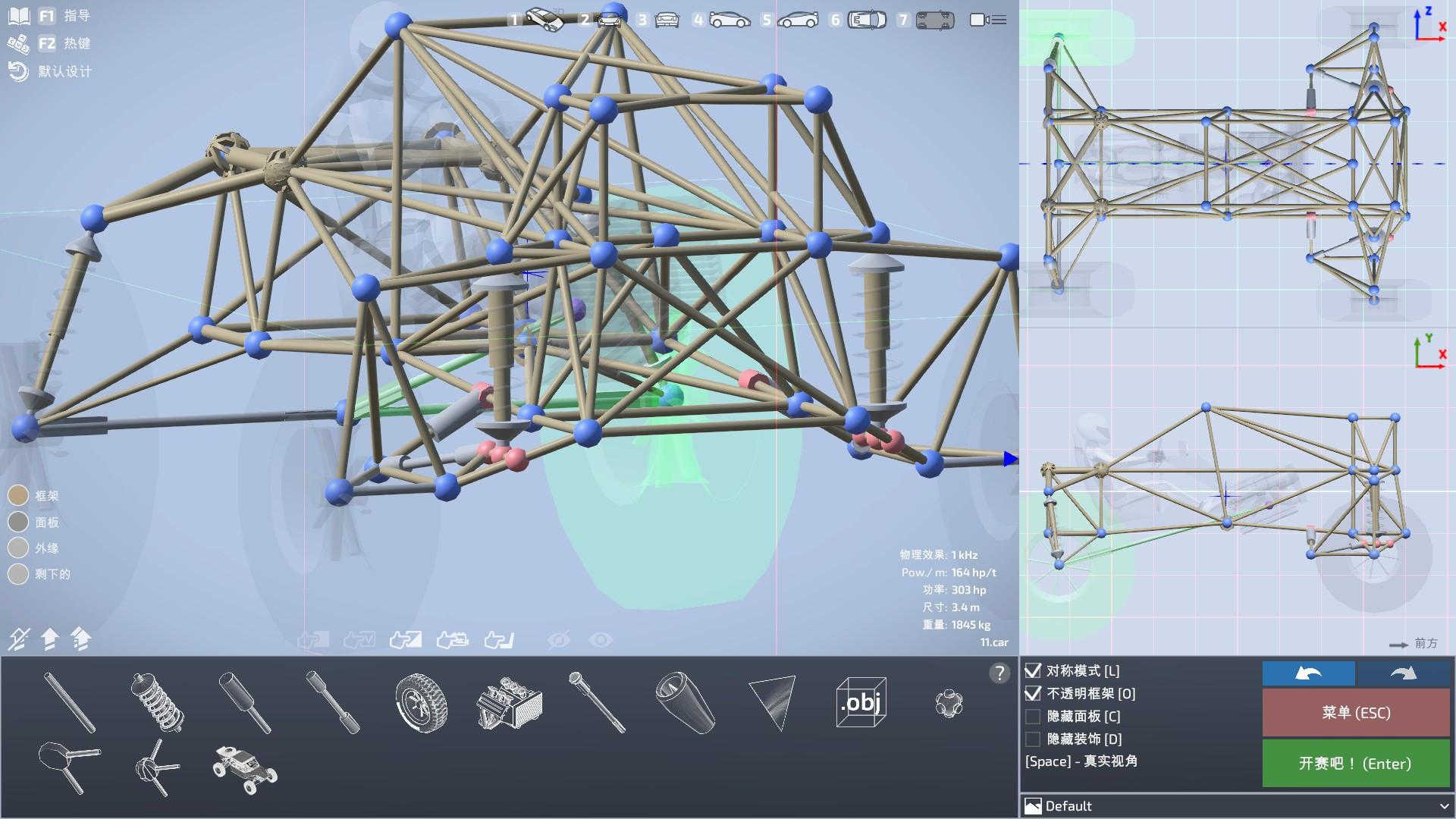
Task: Click the pointing-hand seat mode icon
Action: click(x=499, y=641)
